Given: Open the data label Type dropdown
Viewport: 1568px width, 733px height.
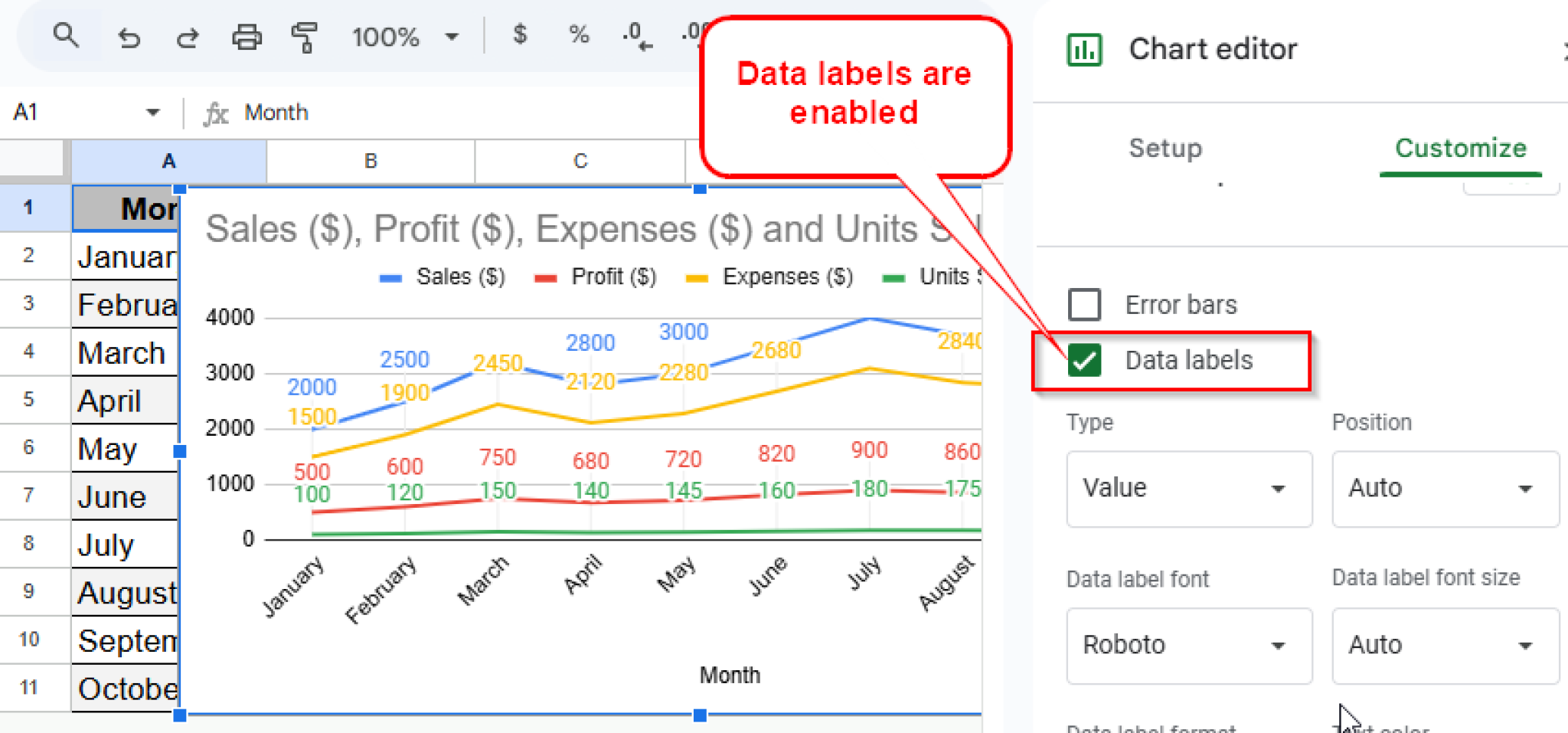Looking at the screenshot, I should click(1188, 488).
